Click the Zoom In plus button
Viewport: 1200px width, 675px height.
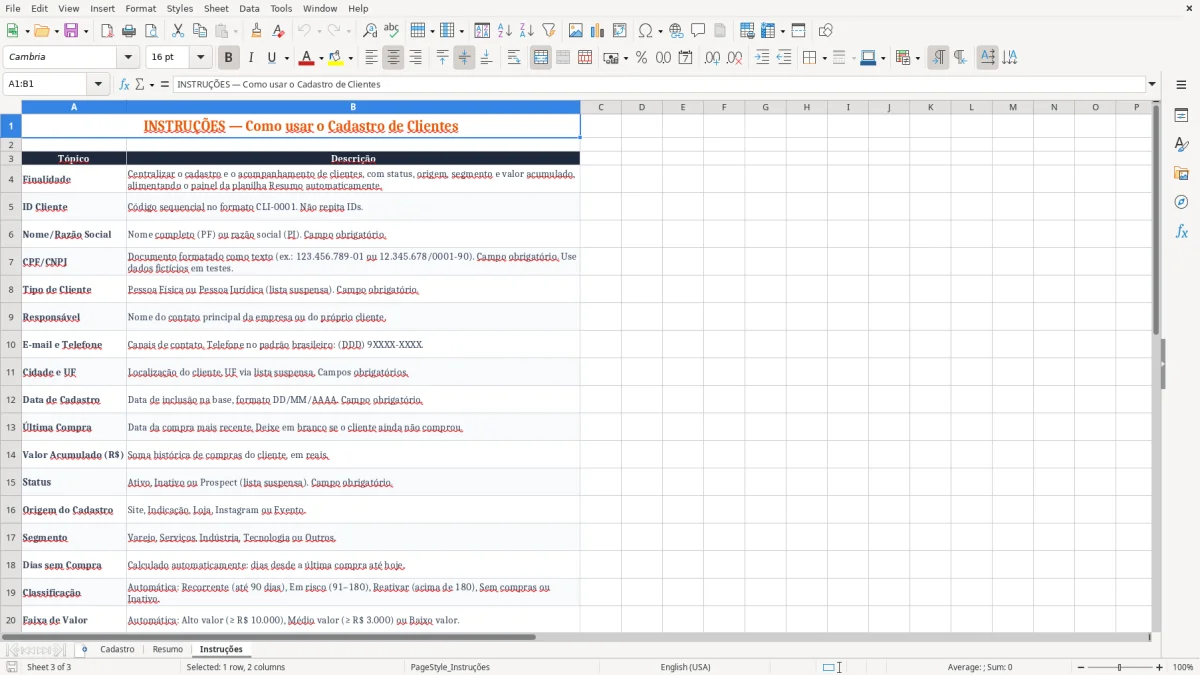click(1160, 667)
